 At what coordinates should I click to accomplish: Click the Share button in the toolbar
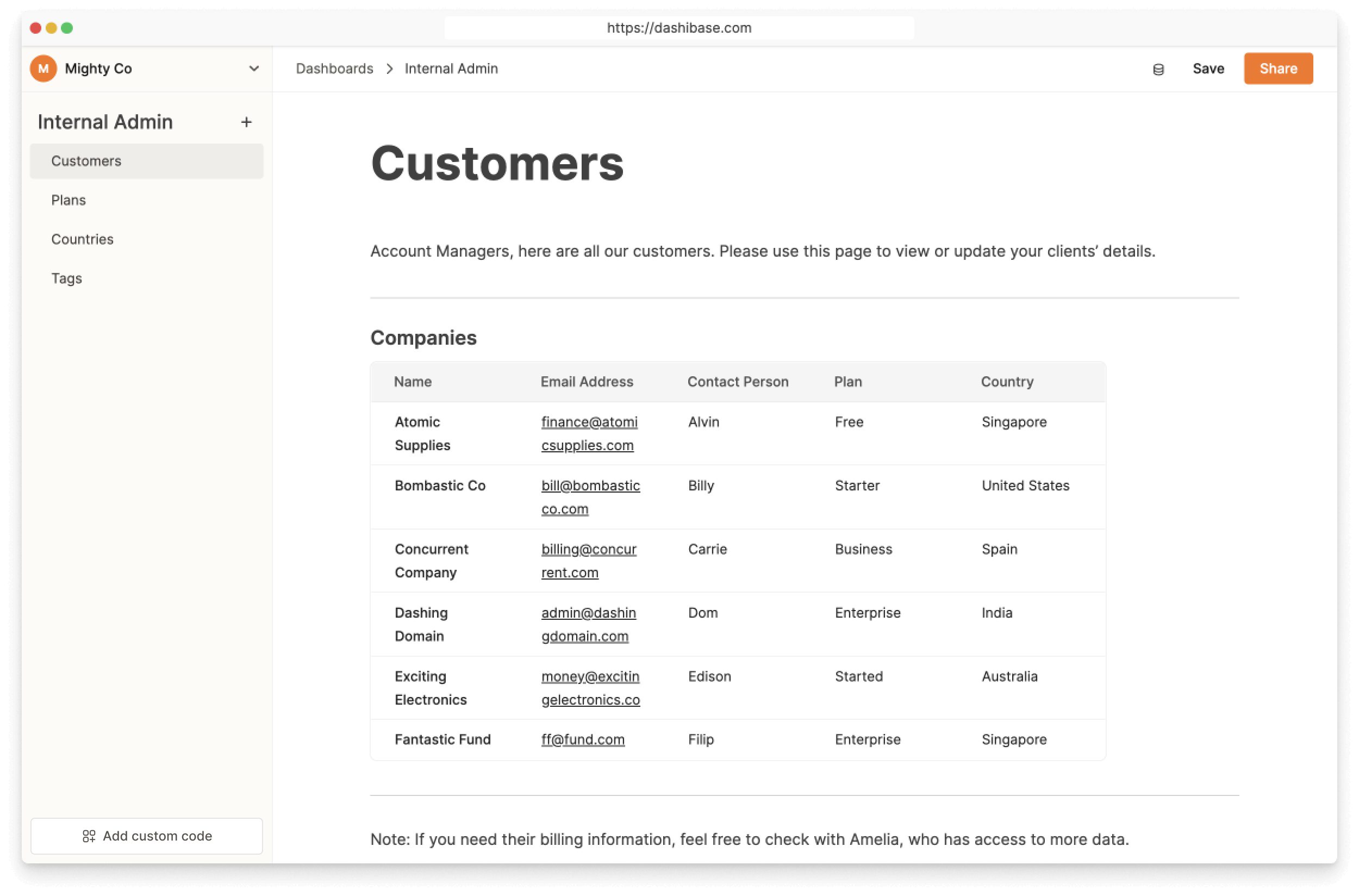pyautogui.click(x=1278, y=68)
